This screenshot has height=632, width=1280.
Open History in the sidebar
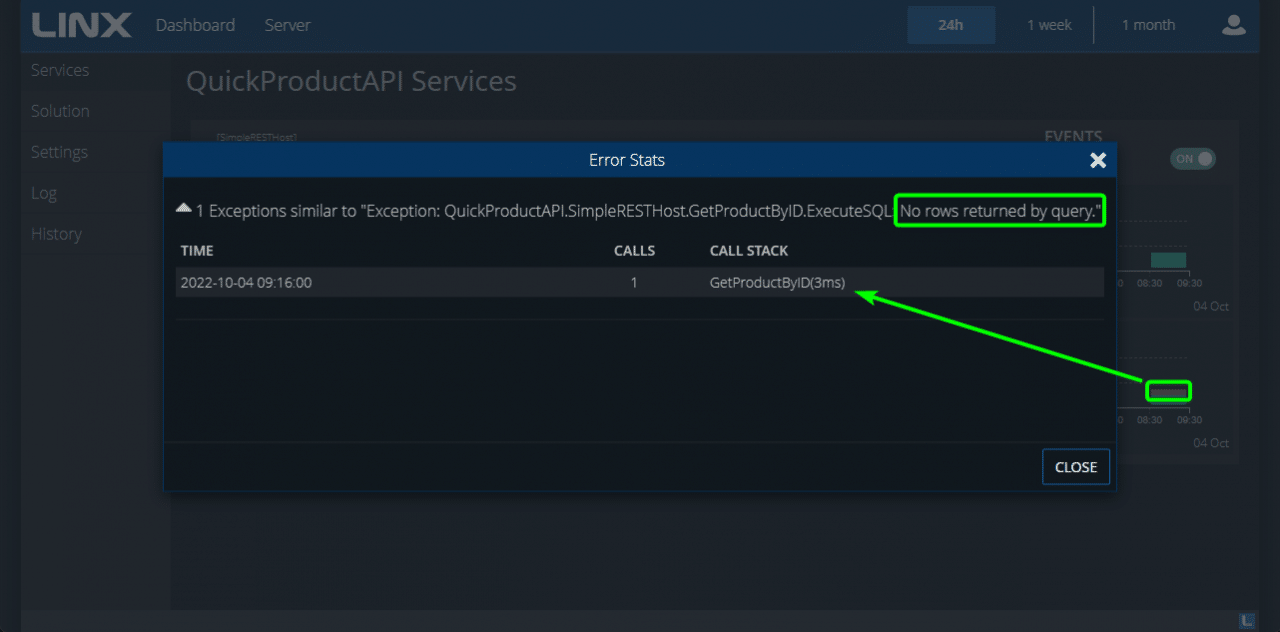(x=56, y=233)
